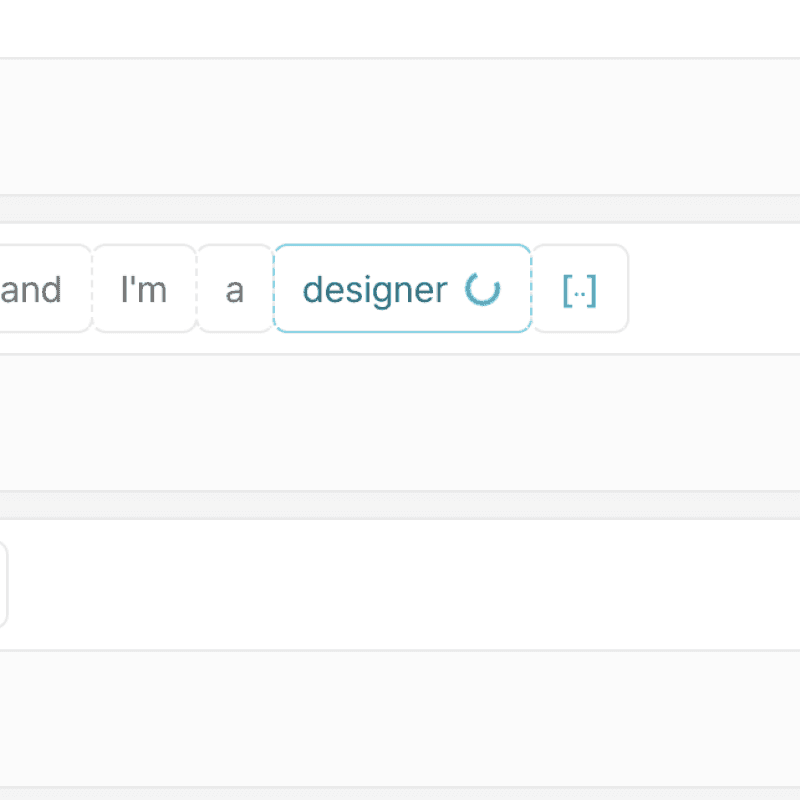Click the chip between "and" and "a"
This screenshot has height=800, width=800.
(x=144, y=289)
